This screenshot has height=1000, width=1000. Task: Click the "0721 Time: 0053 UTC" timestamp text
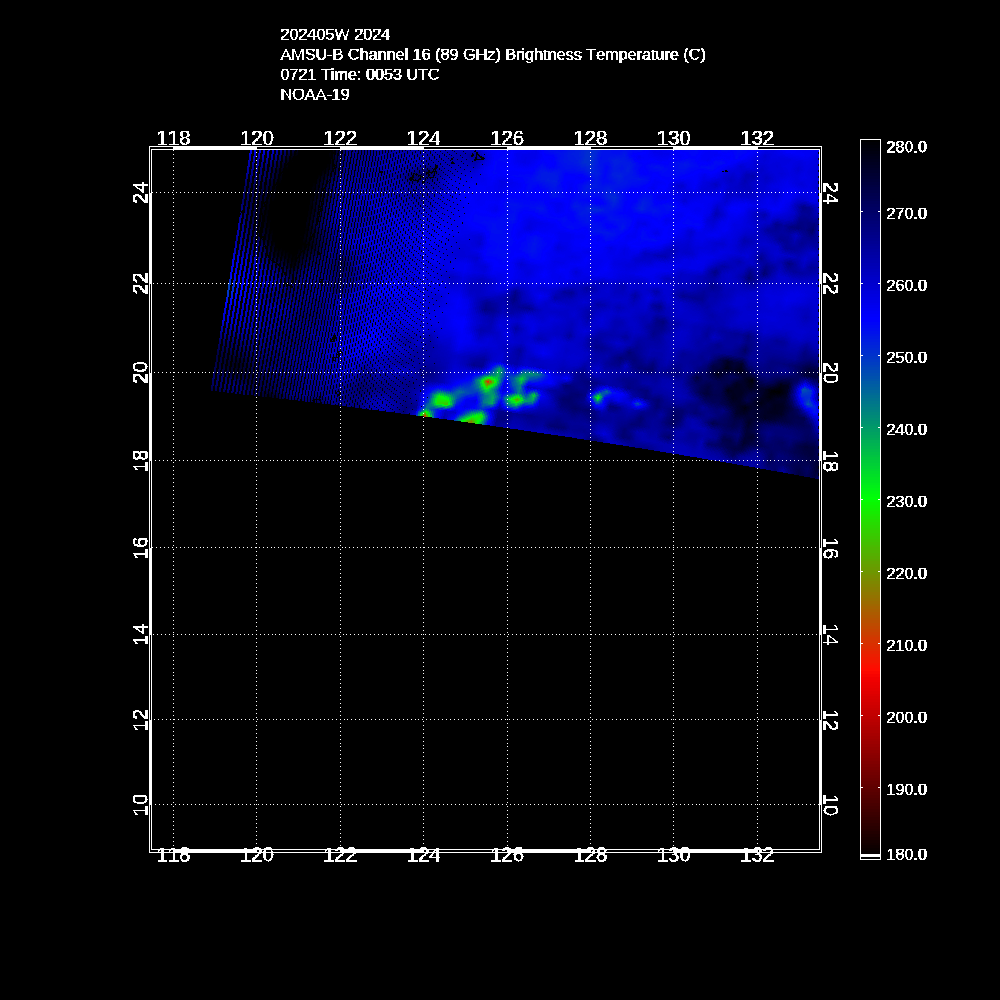coord(359,74)
